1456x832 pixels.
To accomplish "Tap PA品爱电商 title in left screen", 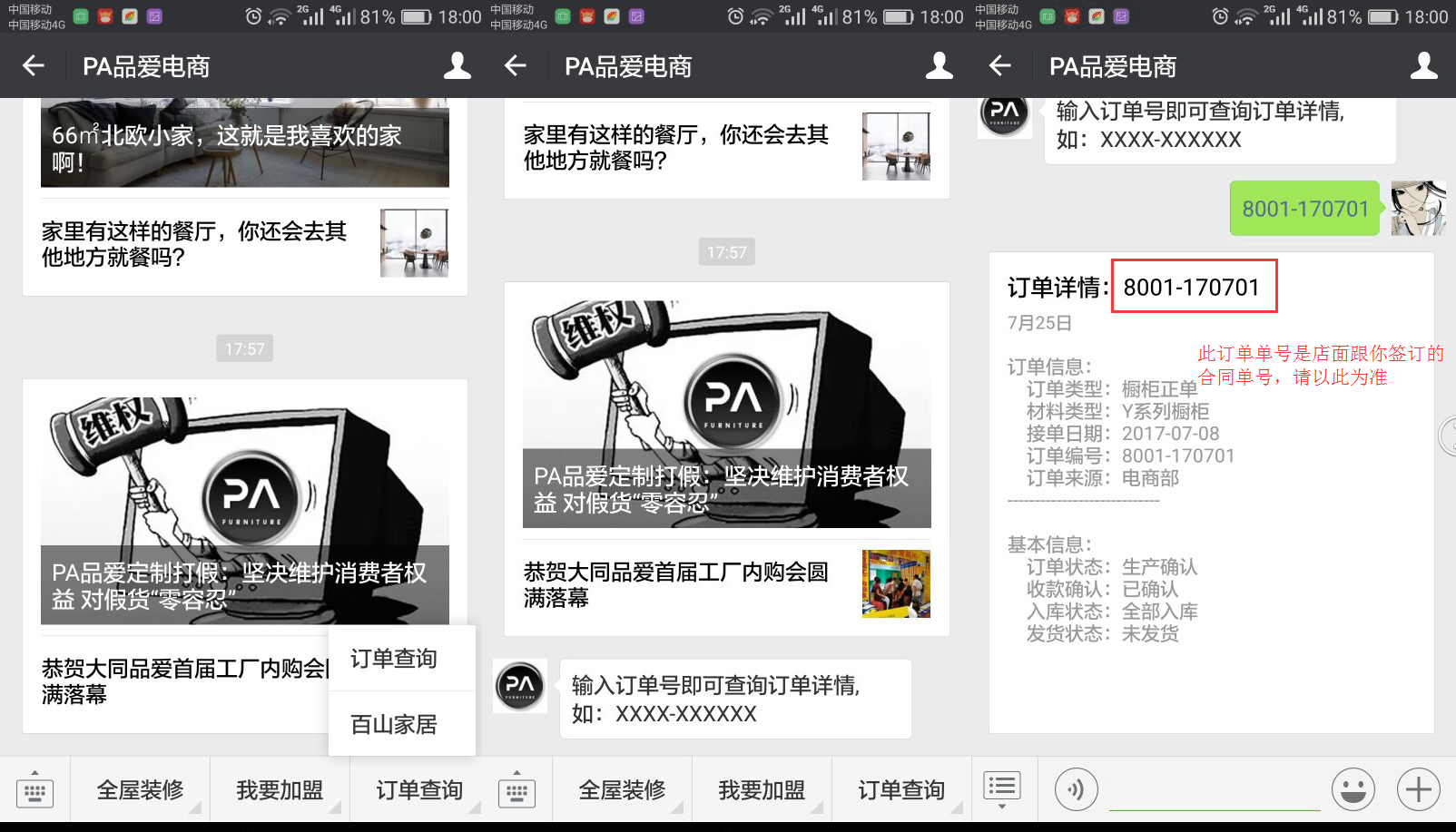I will coord(146,66).
